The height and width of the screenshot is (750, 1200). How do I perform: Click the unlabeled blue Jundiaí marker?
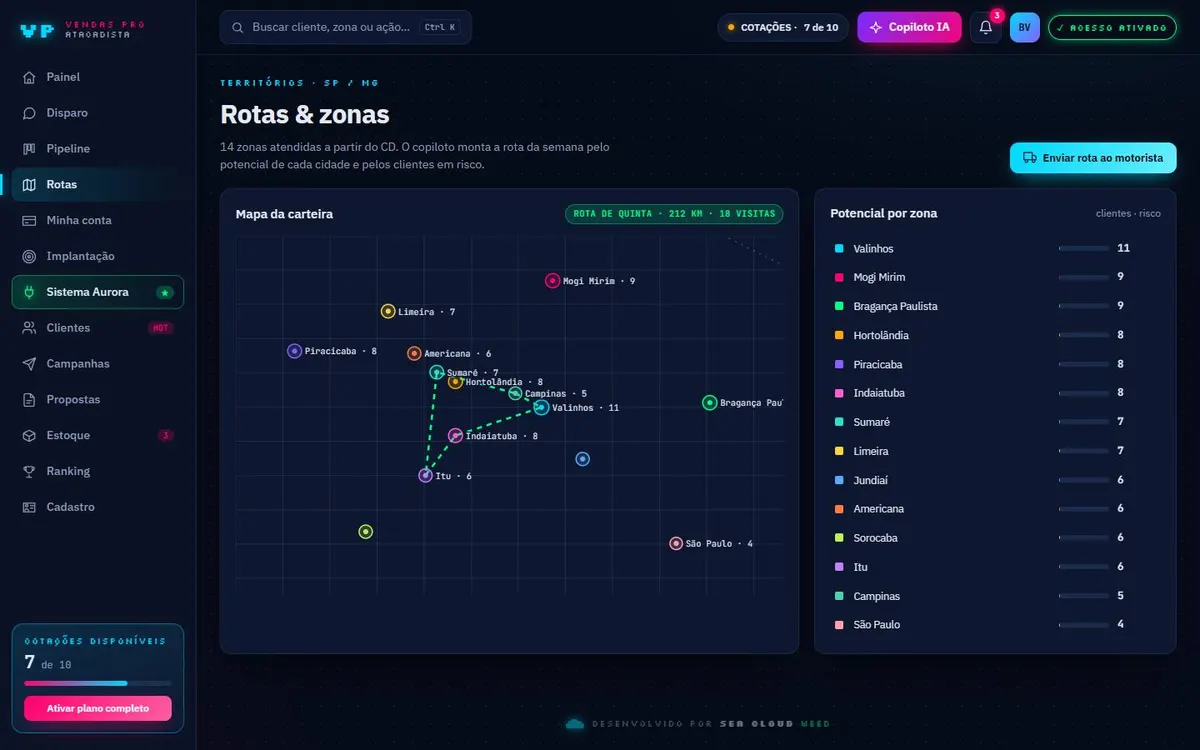583,459
